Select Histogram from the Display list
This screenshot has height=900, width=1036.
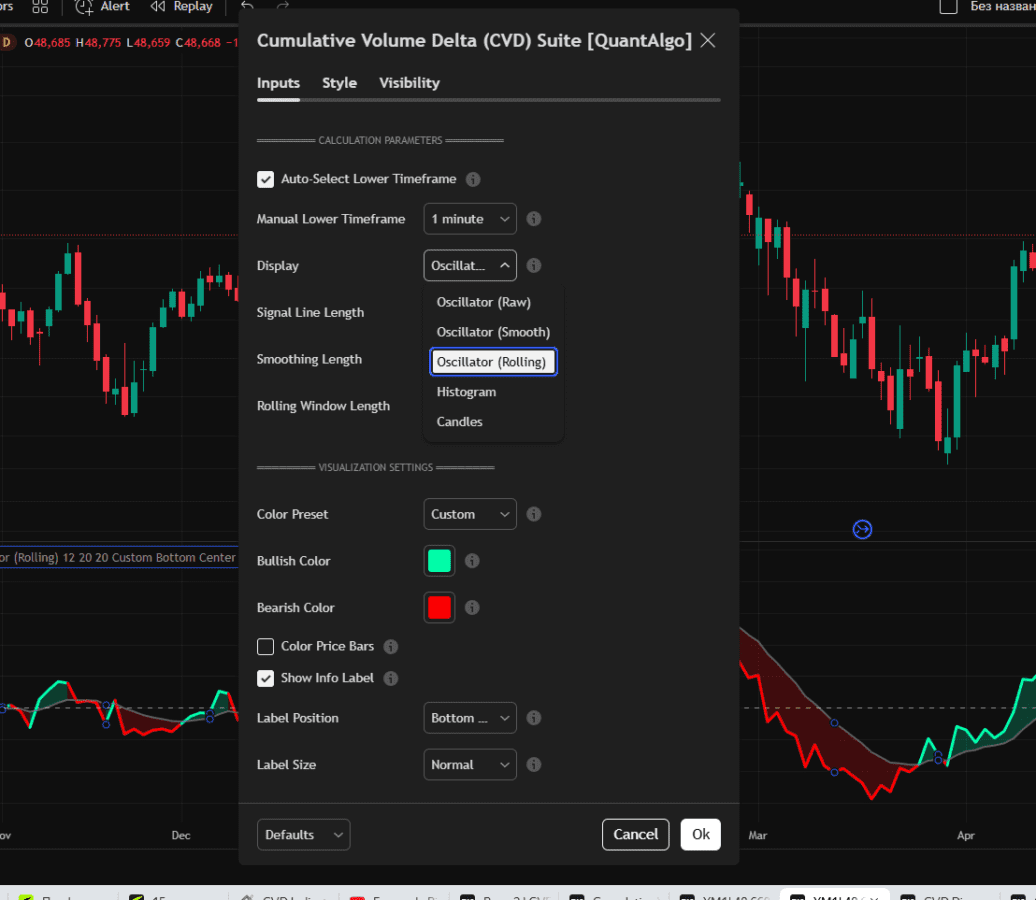coord(466,392)
